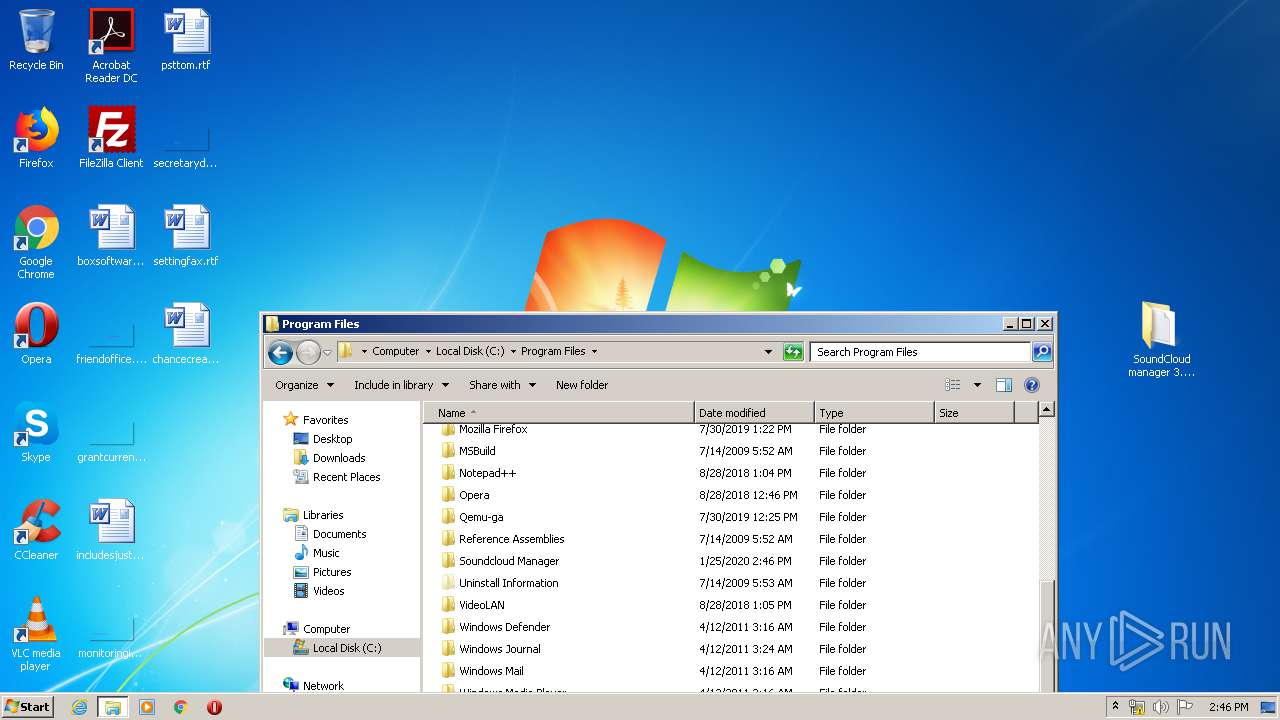Select Network in navigation pane
This screenshot has height=720, width=1280.
pos(323,686)
